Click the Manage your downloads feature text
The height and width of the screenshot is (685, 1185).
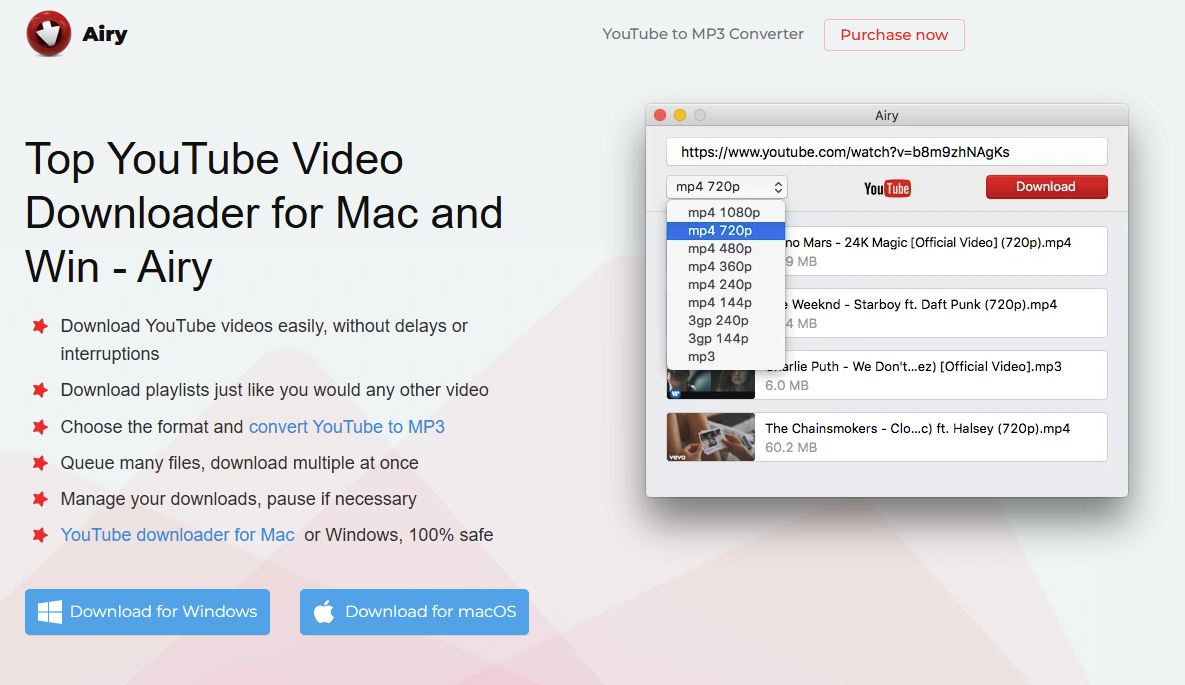pos(239,499)
